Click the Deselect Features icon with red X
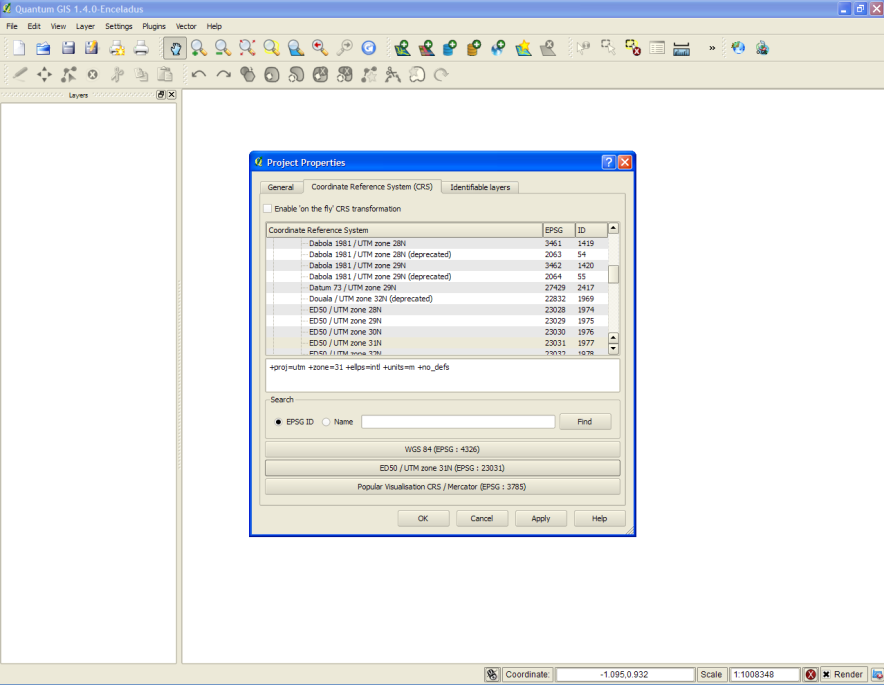This screenshot has width=884, height=685. (633, 48)
